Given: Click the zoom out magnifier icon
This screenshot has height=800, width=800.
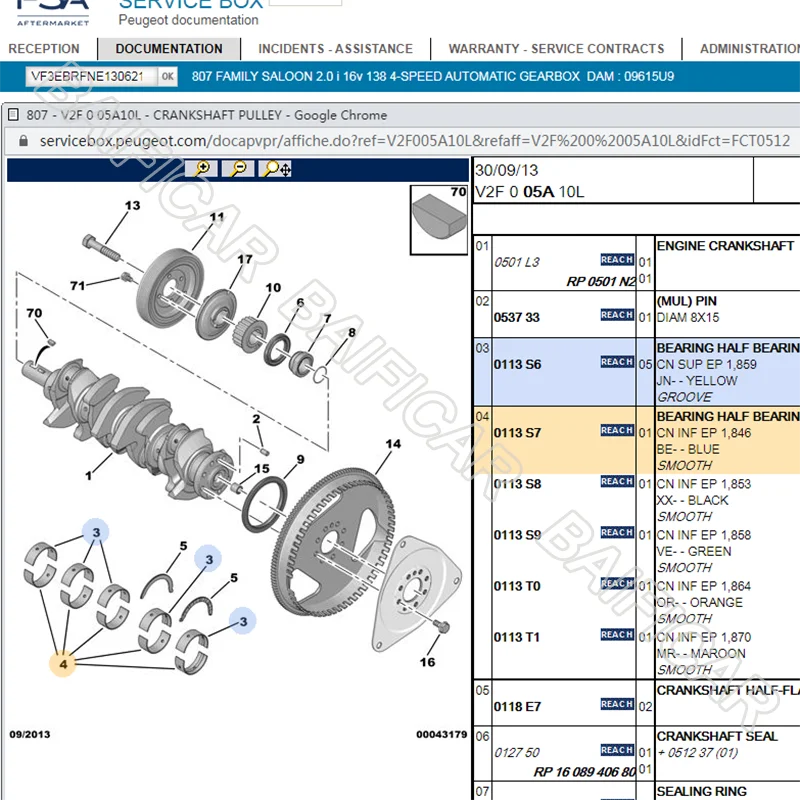Looking at the screenshot, I should 238,168.
